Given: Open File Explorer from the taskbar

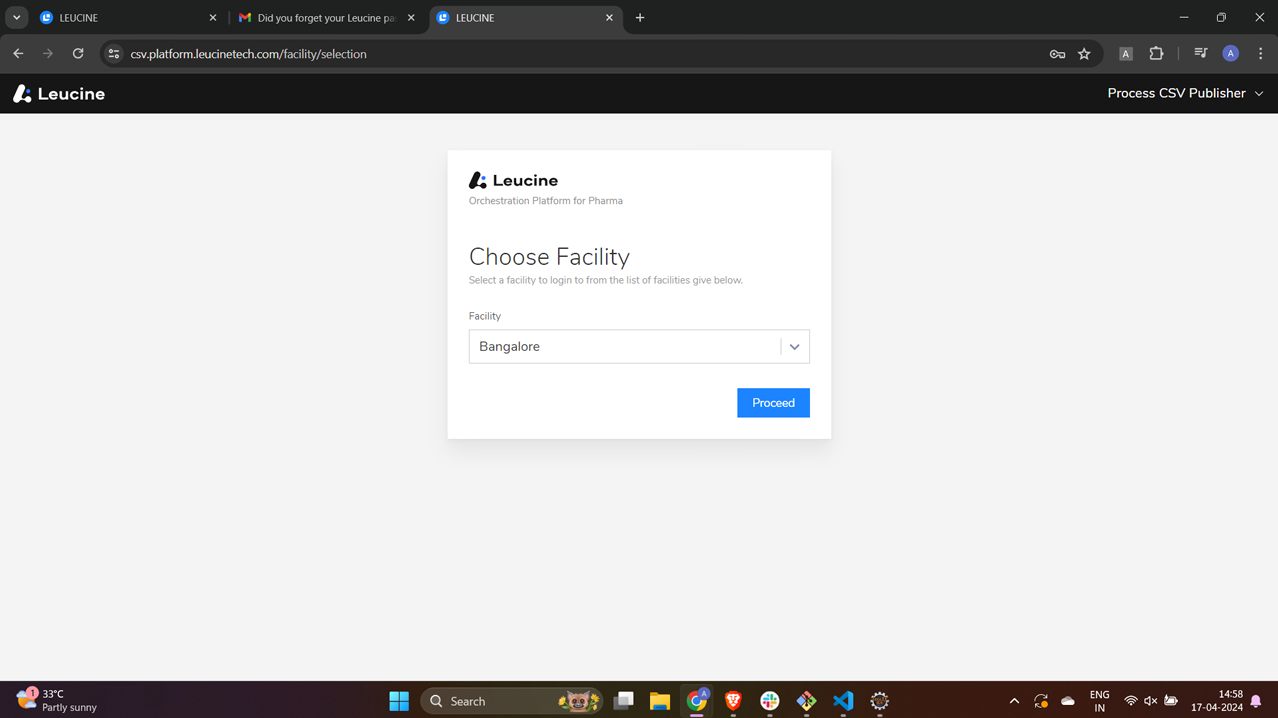Looking at the screenshot, I should [660, 701].
